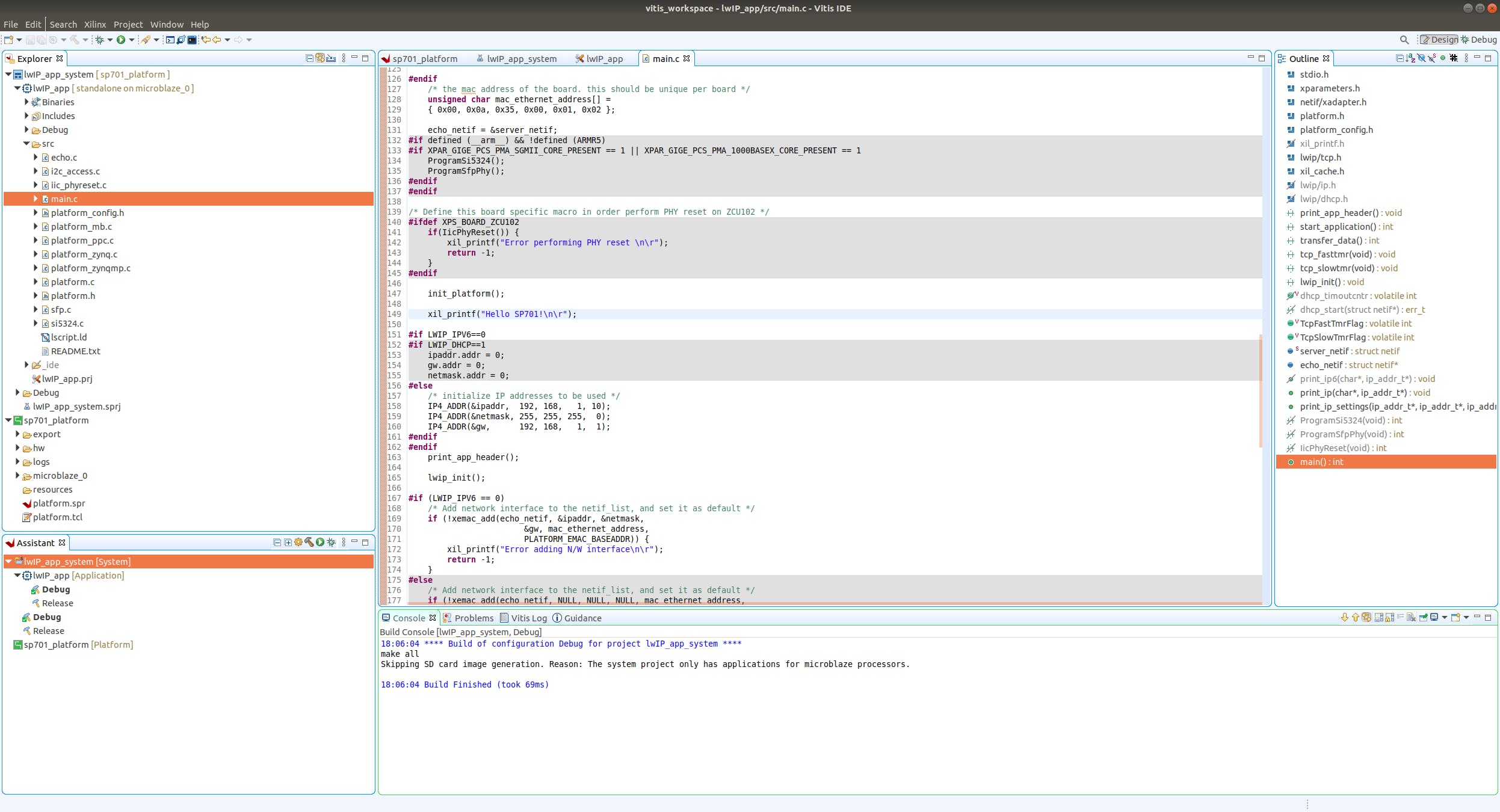Expand the hw folder
Viewport: 1500px width, 812px height.
17,448
